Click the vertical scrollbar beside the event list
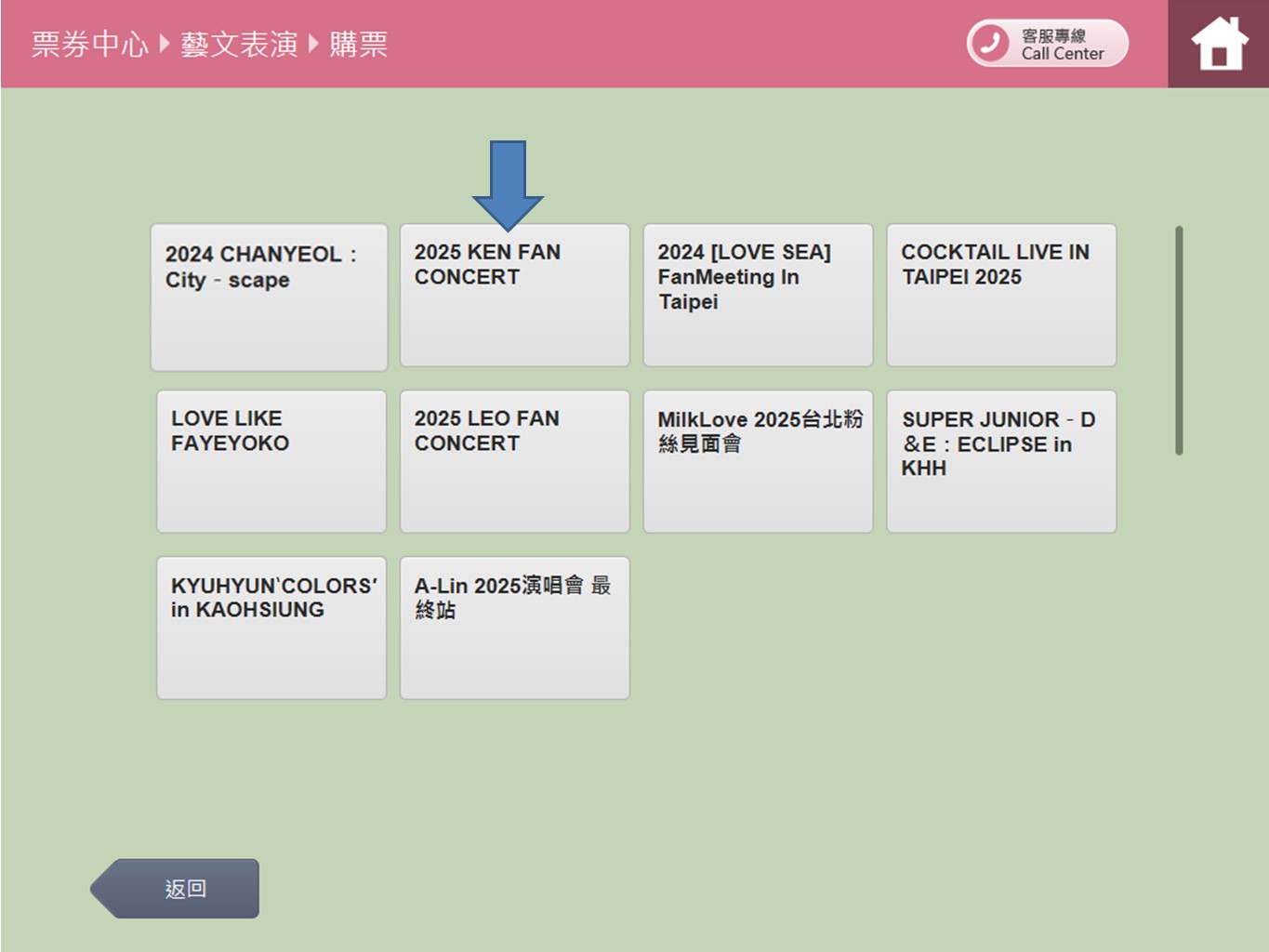This screenshot has height=952, width=1269. [1179, 340]
